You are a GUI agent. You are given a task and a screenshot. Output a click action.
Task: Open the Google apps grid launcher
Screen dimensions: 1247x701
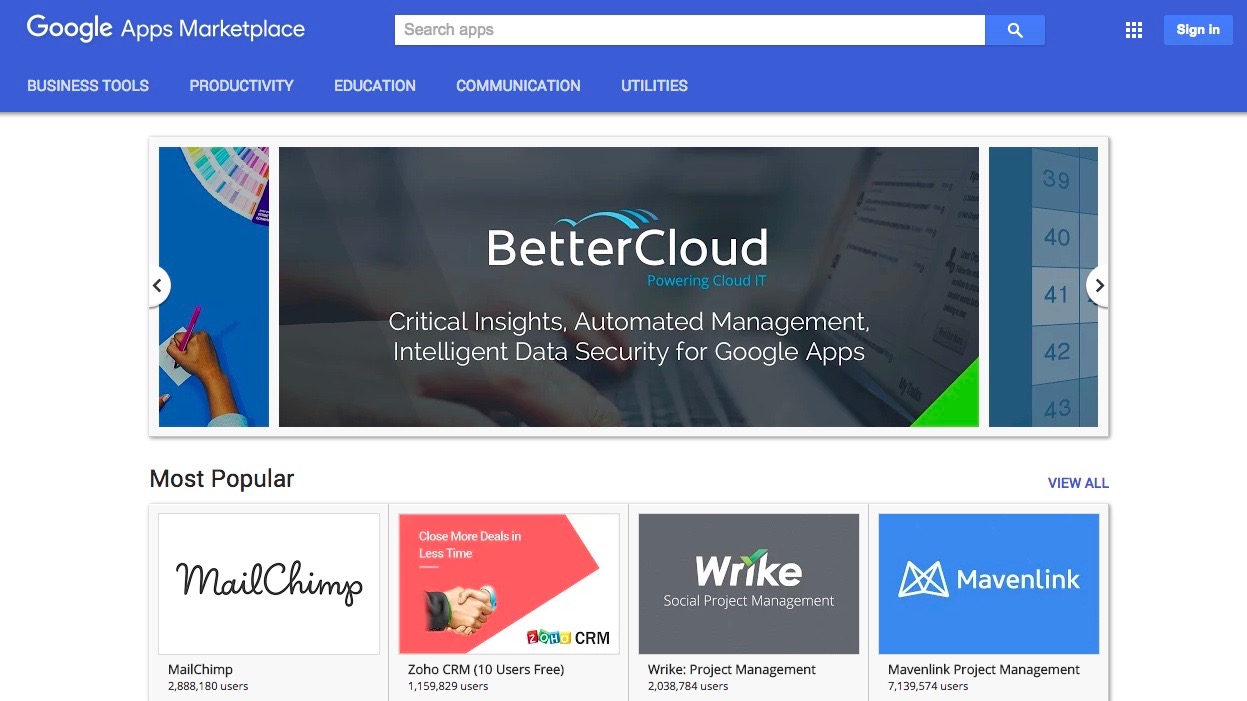(1133, 30)
